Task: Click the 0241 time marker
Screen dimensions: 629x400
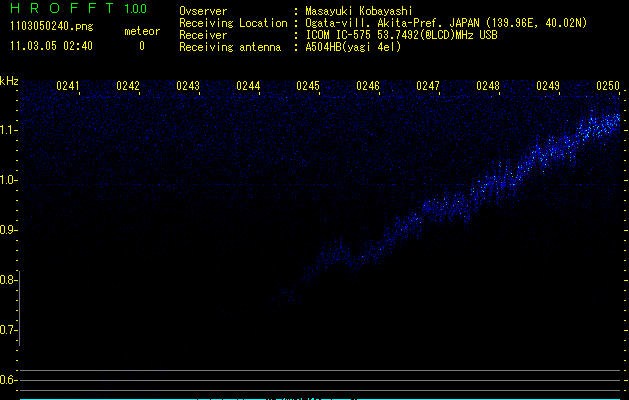Action: tap(68, 85)
